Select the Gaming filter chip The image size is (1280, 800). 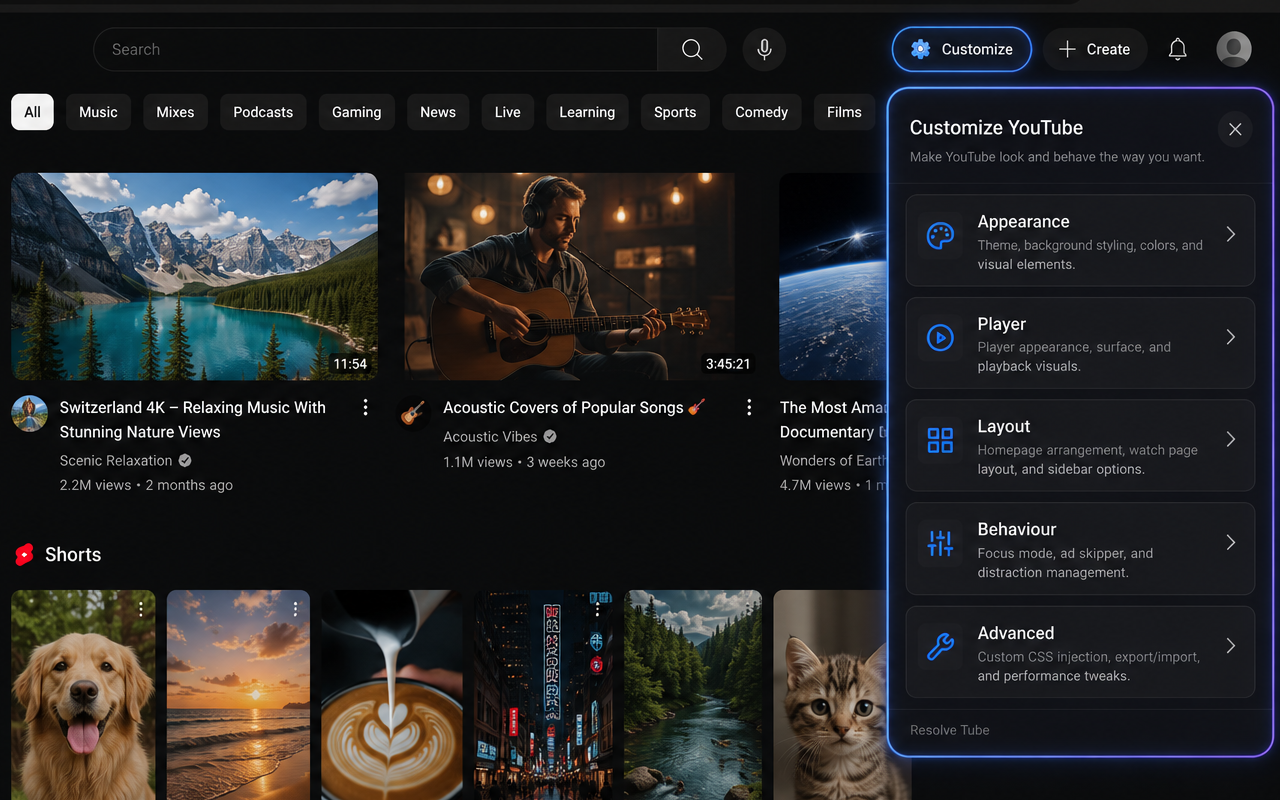pos(357,112)
